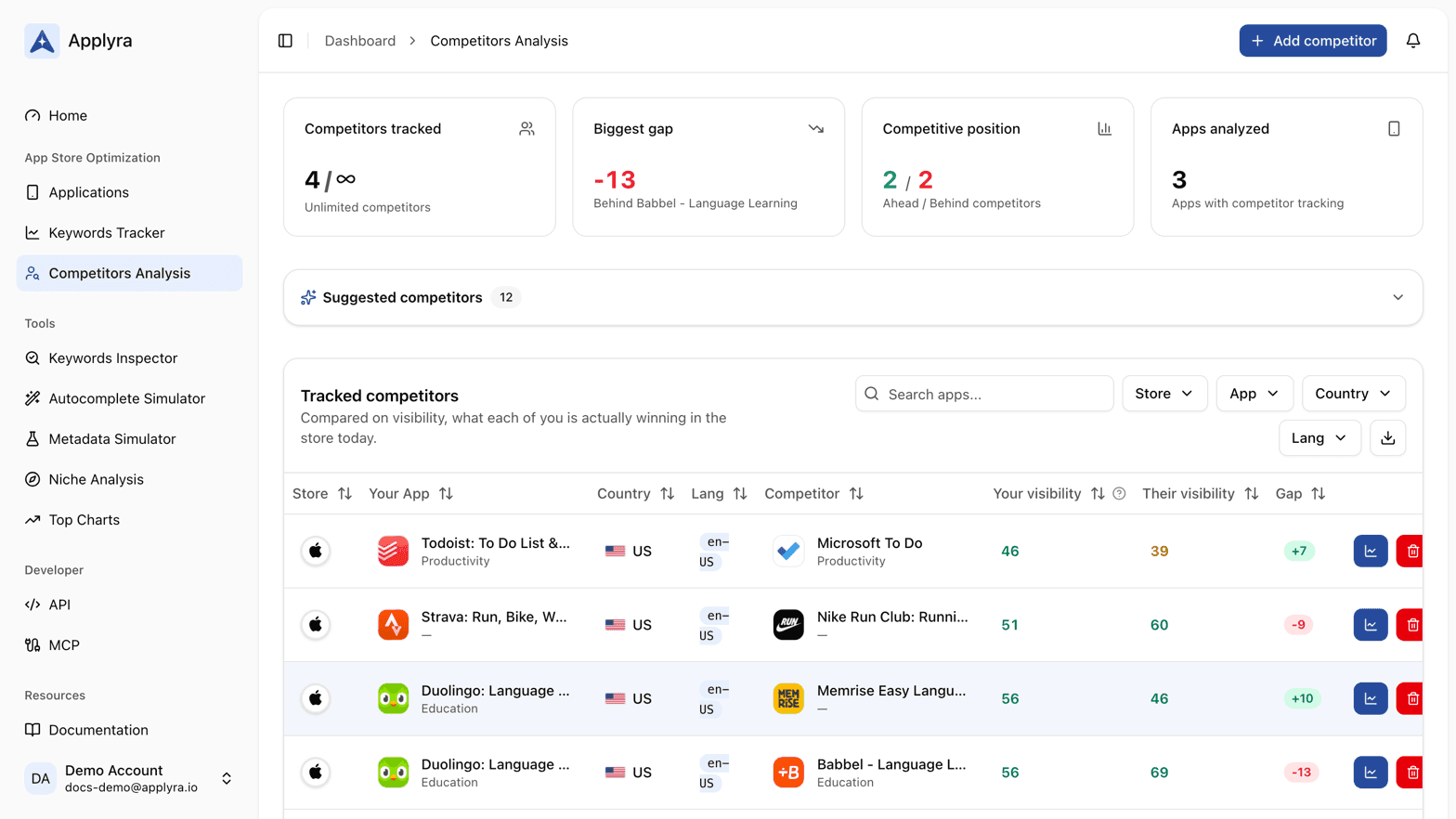Image resolution: width=1456 pixels, height=819 pixels.
Task: Click the Biggest gap trend icon
Action: point(815,129)
